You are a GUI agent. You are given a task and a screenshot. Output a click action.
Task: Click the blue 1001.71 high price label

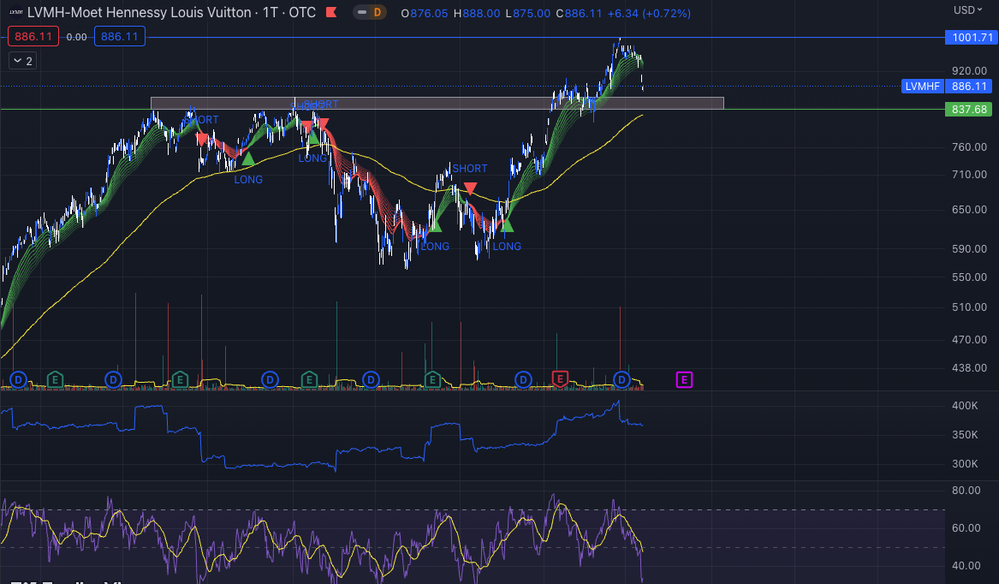(x=969, y=38)
